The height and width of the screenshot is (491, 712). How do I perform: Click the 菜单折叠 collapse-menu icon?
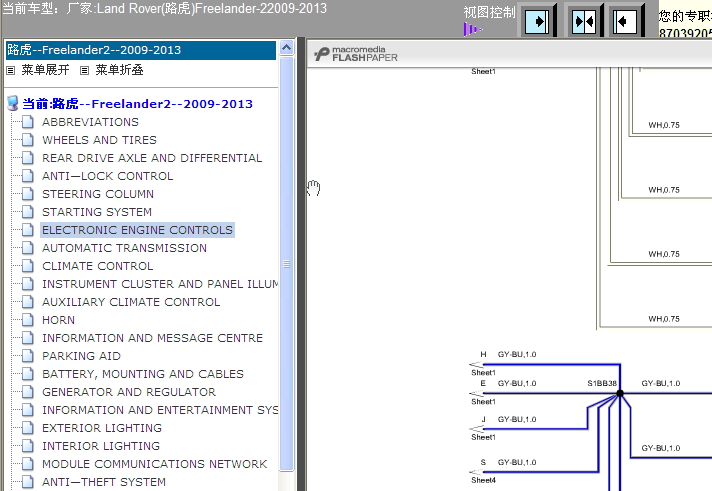coord(84,70)
